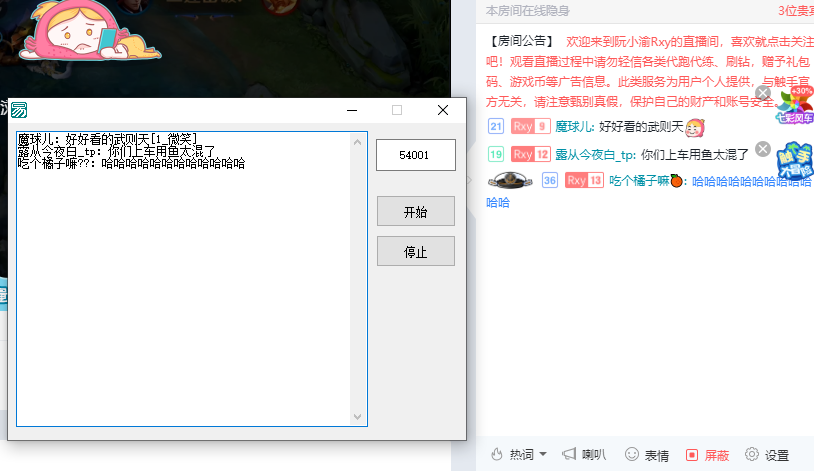Click the Rxy 12 fan badge
814x471 pixels.
tap(531, 154)
